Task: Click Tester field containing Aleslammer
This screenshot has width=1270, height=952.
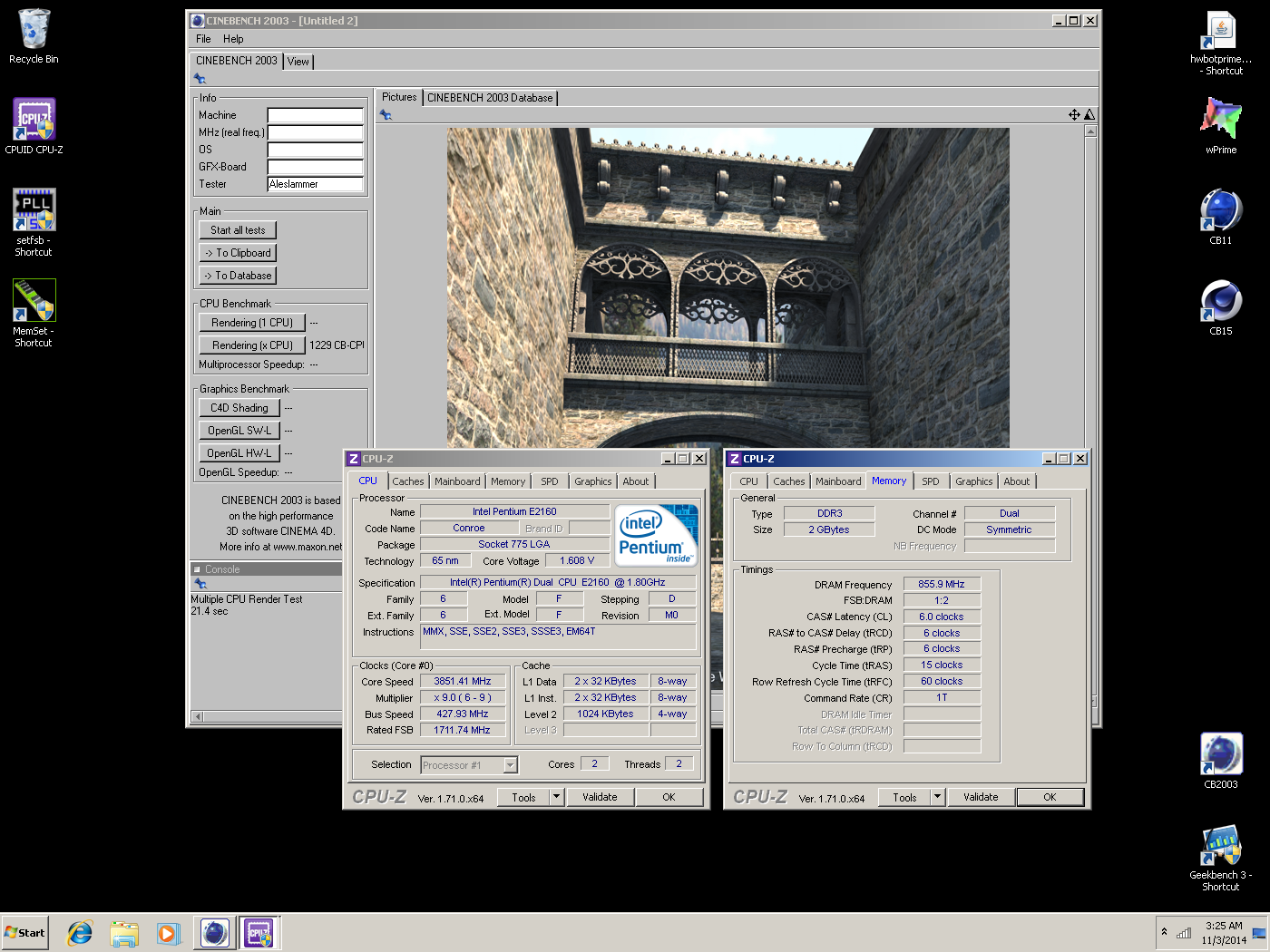Action: tap(315, 184)
